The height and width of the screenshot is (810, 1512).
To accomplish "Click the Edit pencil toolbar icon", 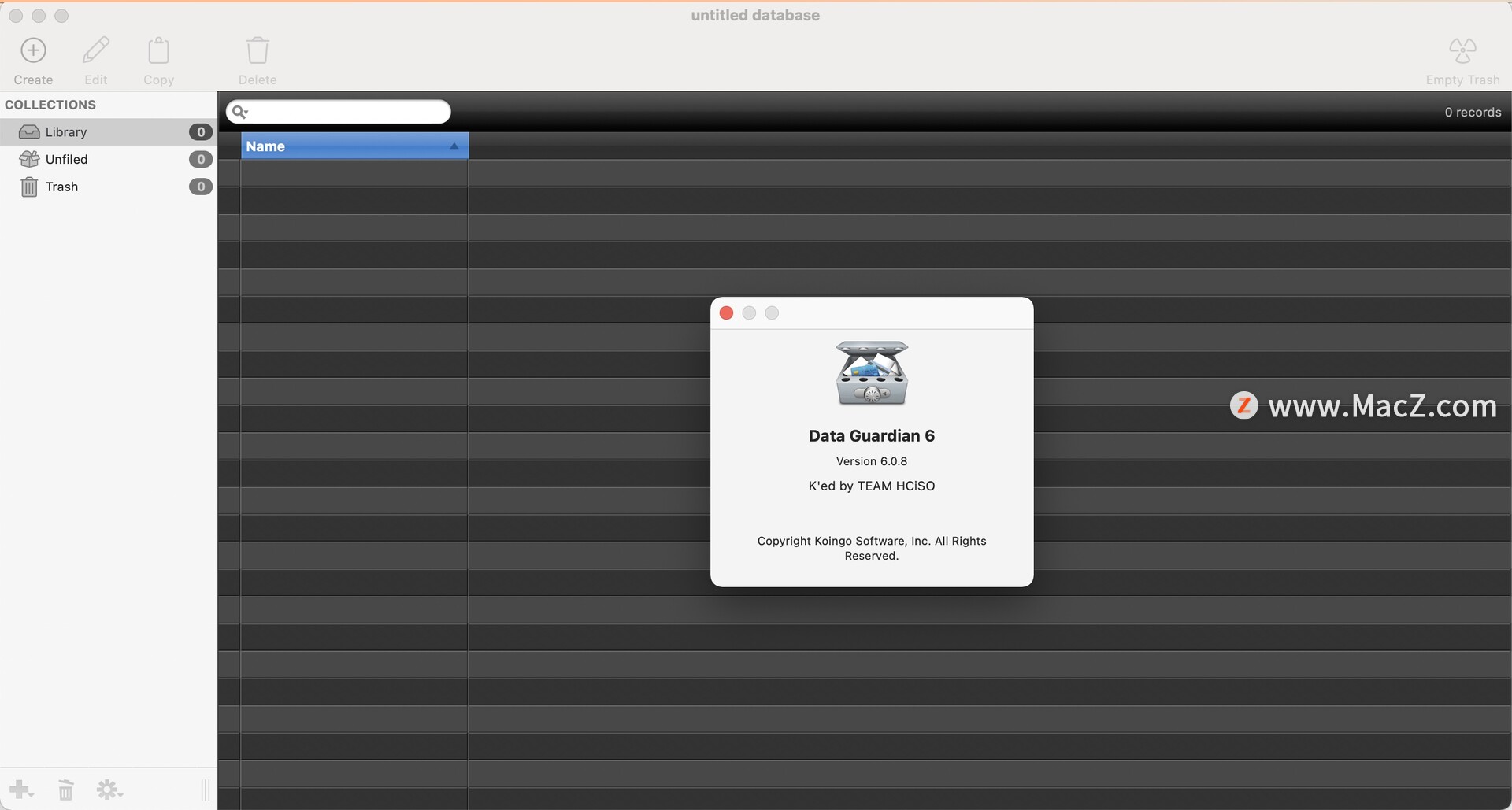I will click(96, 51).
